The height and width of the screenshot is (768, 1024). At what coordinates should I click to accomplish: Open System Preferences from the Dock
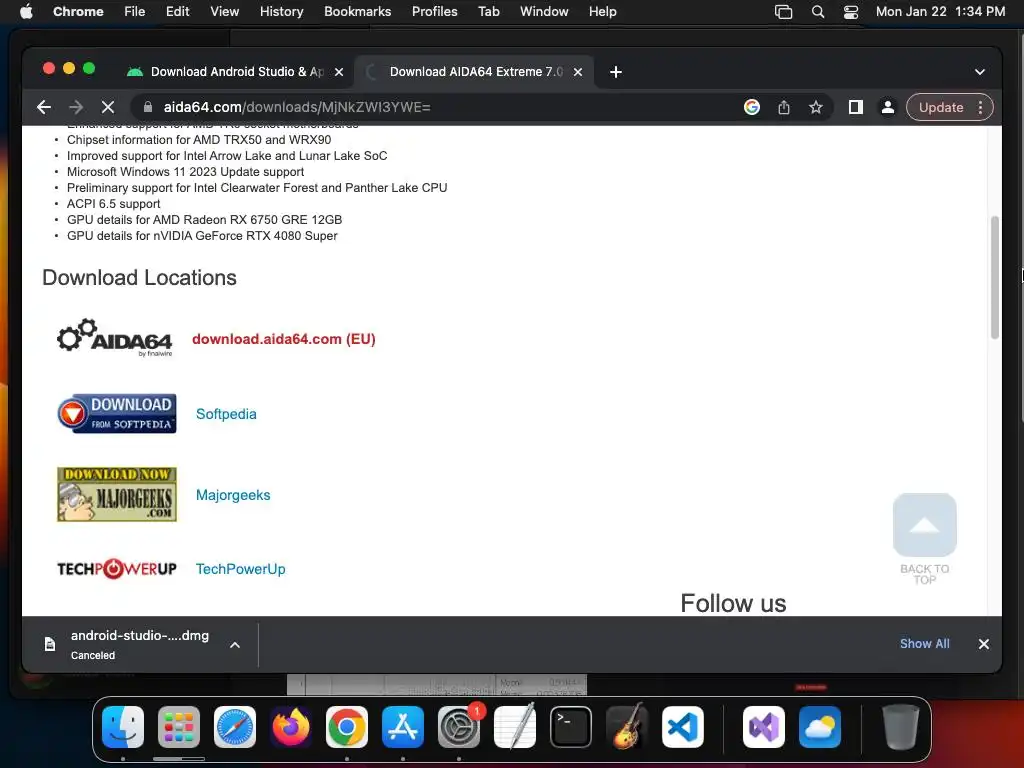pyautogui.click(x=459, y=727)
